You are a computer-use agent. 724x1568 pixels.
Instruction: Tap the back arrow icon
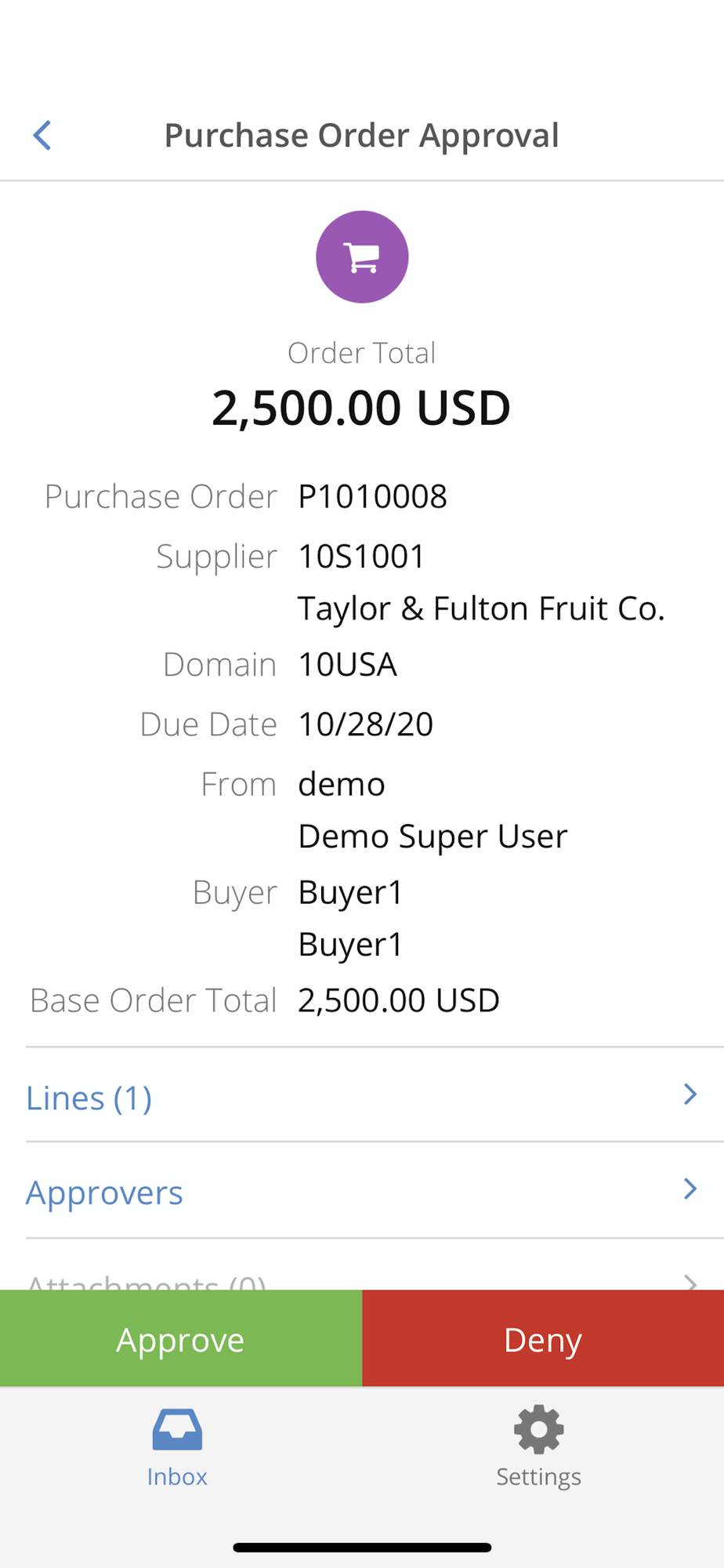[42, 135]
